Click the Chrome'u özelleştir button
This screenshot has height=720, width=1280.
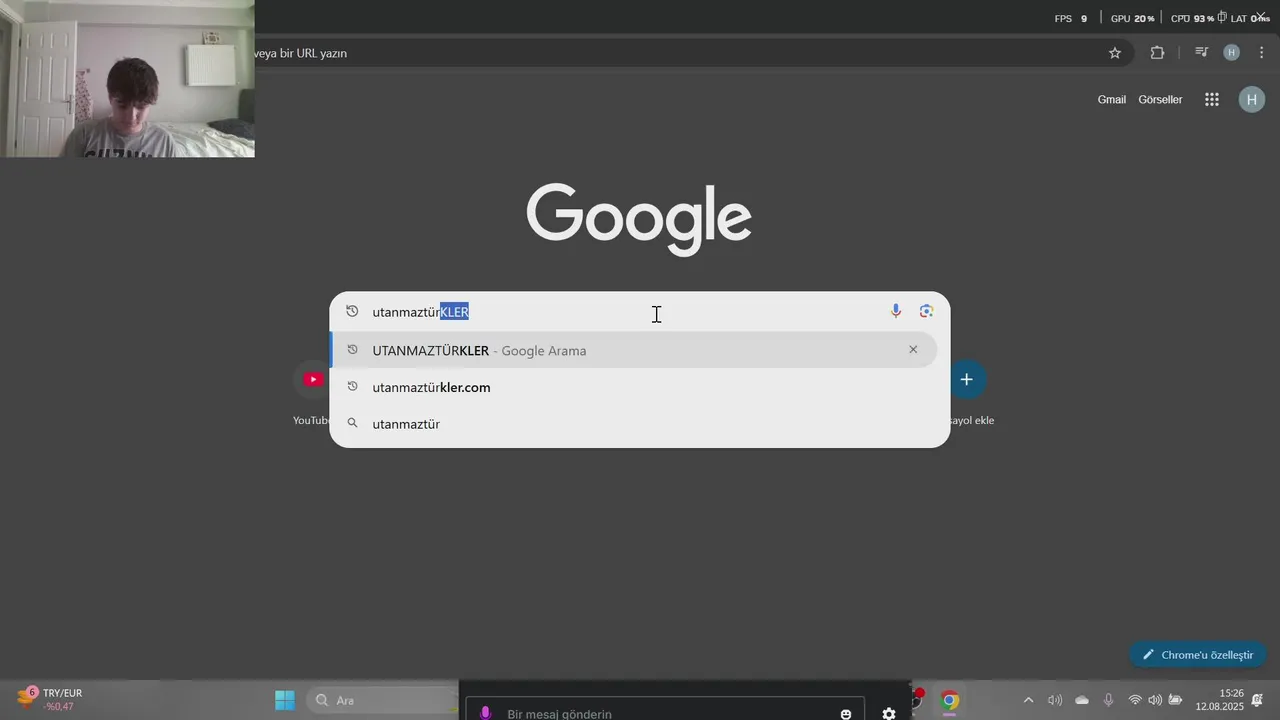(1198, 655)
